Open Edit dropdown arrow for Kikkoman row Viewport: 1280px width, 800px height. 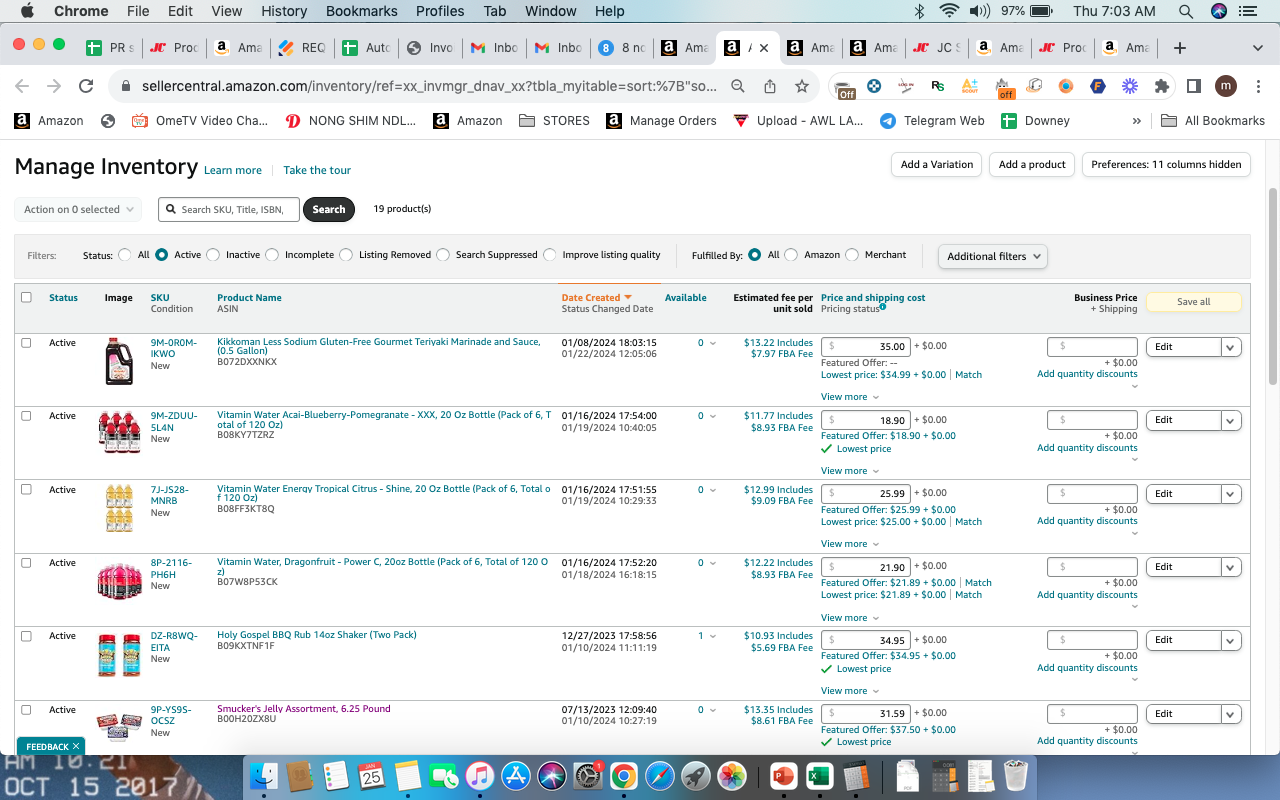1231,347
